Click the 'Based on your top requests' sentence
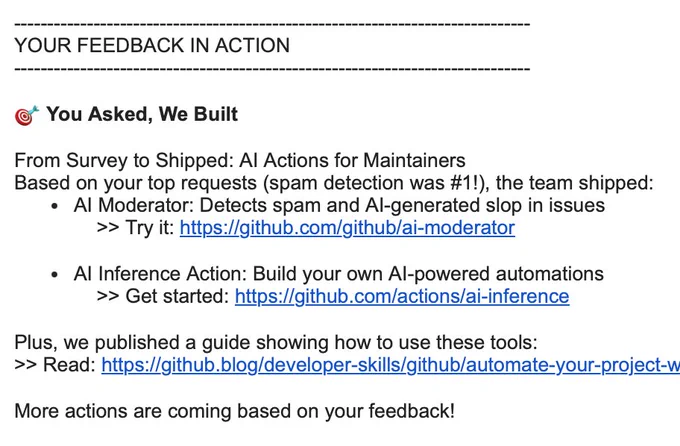 click(334, 183)
